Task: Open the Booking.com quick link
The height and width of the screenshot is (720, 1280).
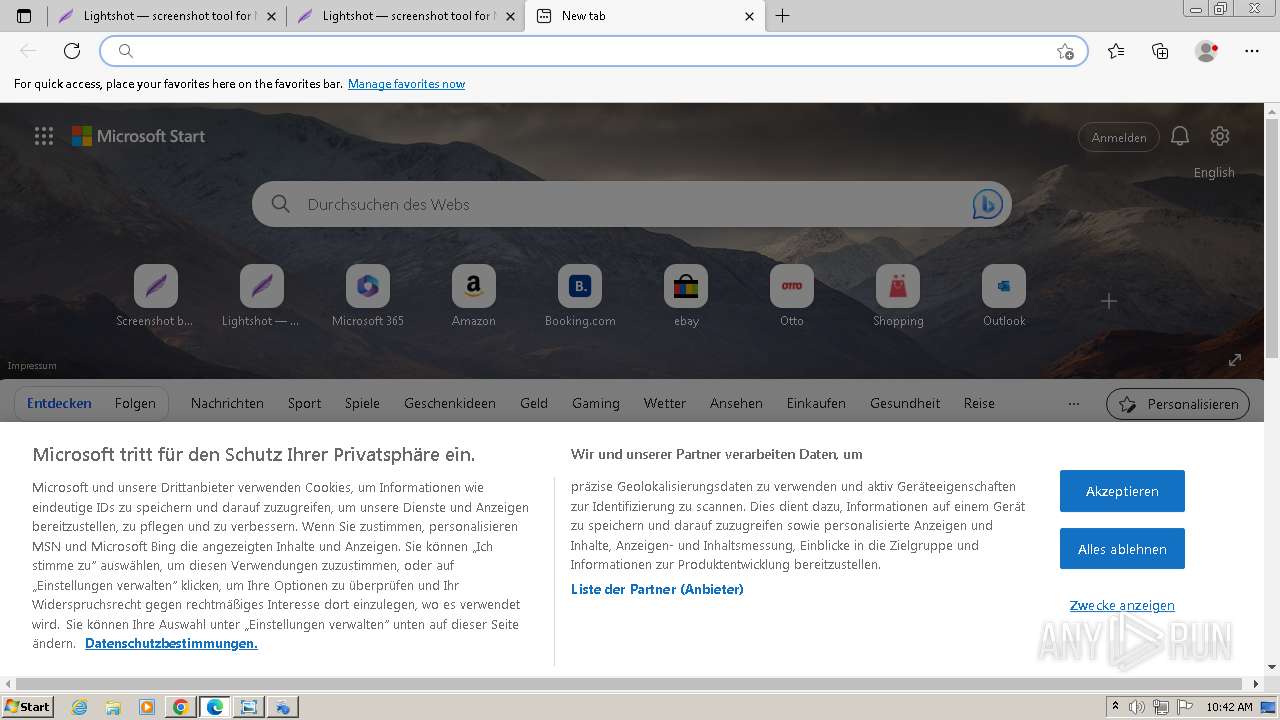Action: (580, 296)
